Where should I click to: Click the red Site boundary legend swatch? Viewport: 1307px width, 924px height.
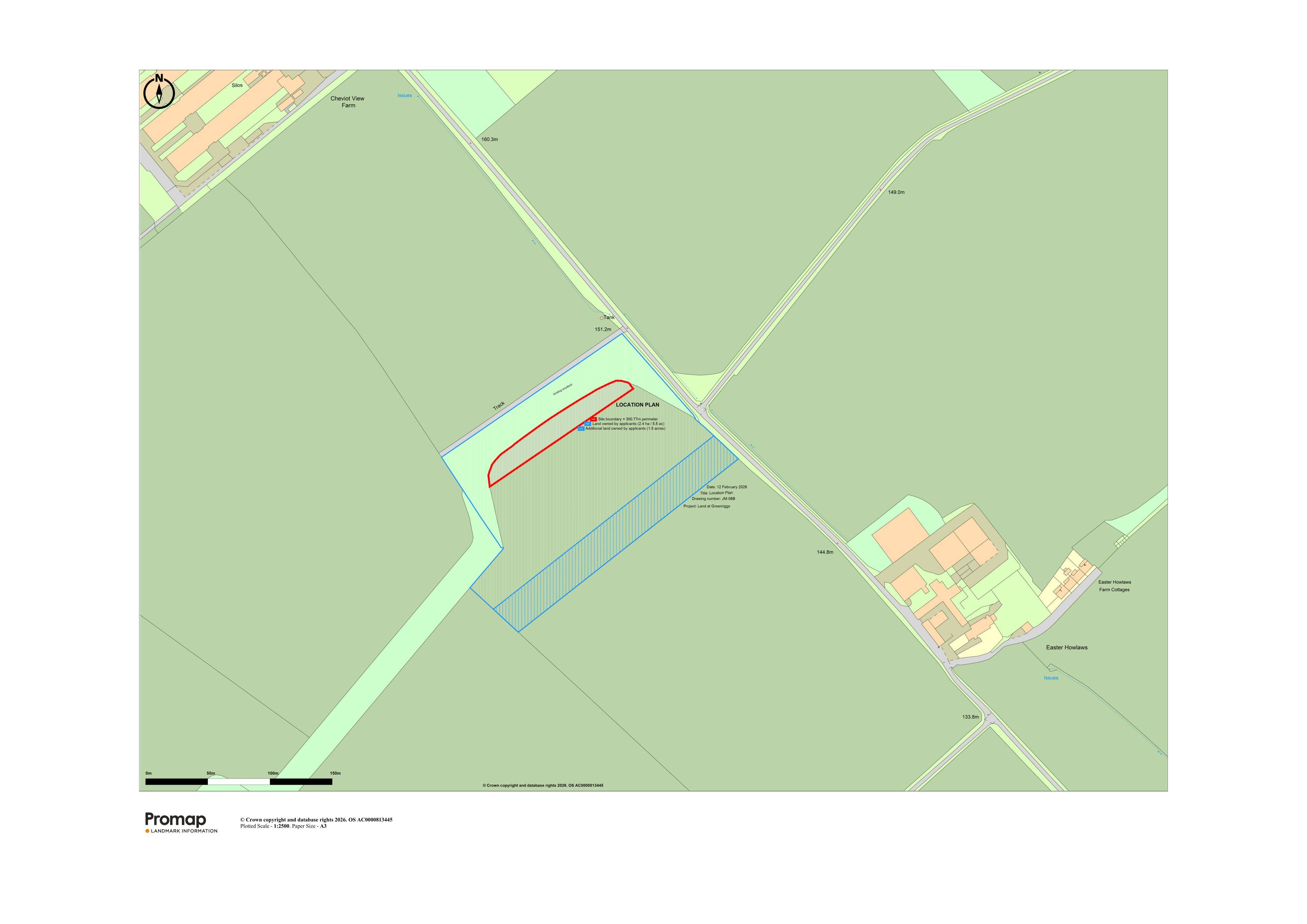click(x=594, y=419)
